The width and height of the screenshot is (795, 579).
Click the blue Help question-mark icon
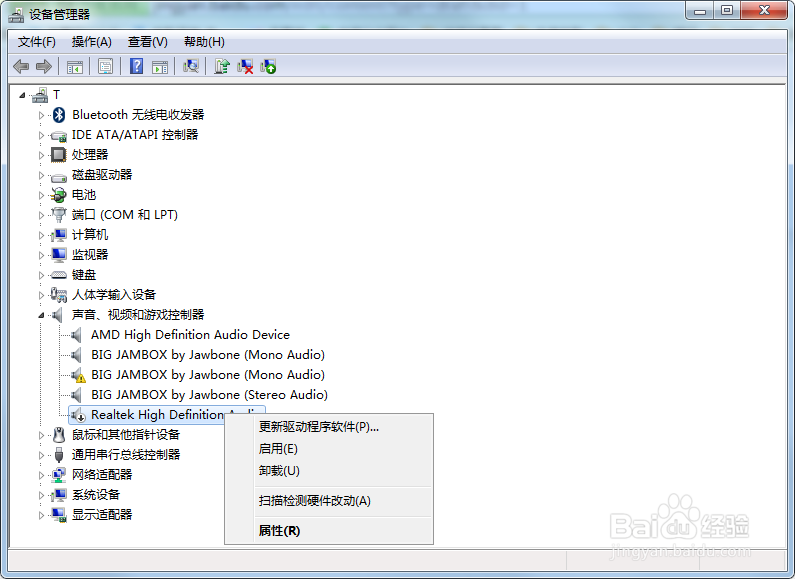[136, 66]
